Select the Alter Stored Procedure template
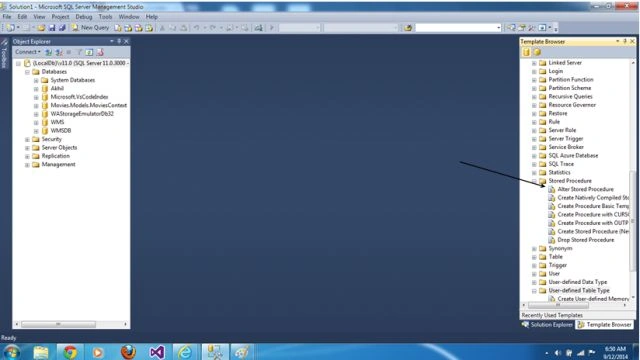 [x=585, y=189]
